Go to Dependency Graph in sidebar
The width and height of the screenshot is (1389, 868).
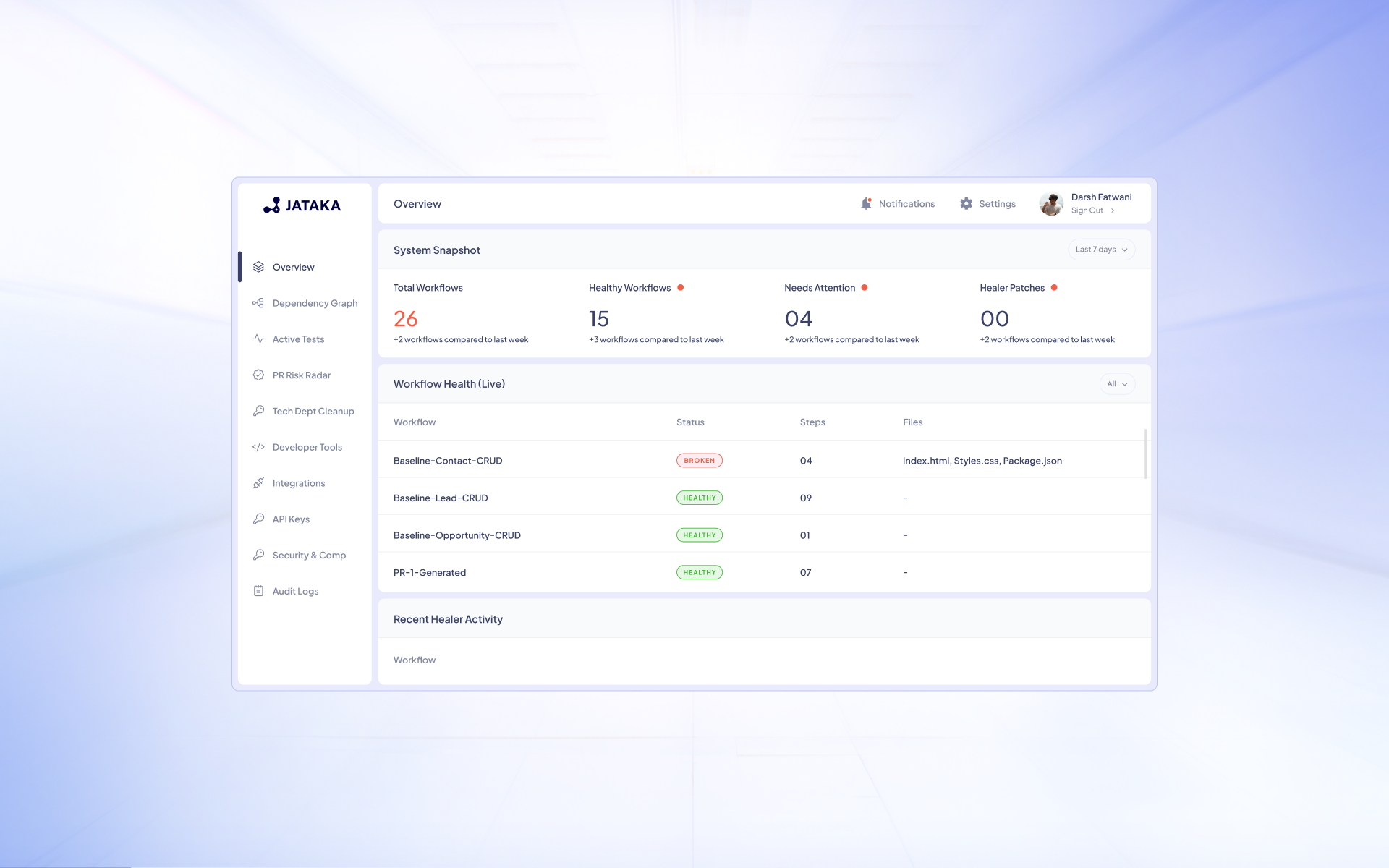pos(315,303)
